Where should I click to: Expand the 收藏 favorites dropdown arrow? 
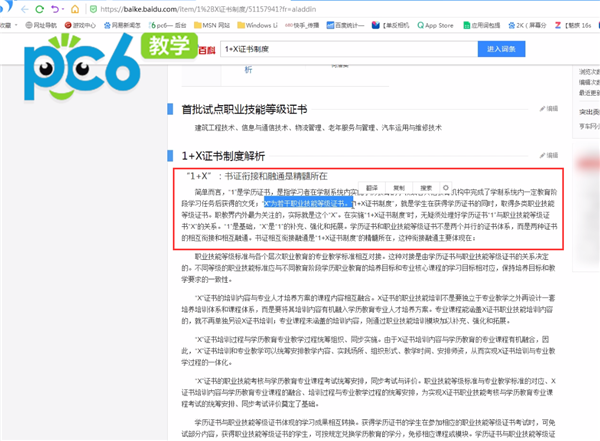click(x=16, y=25)
